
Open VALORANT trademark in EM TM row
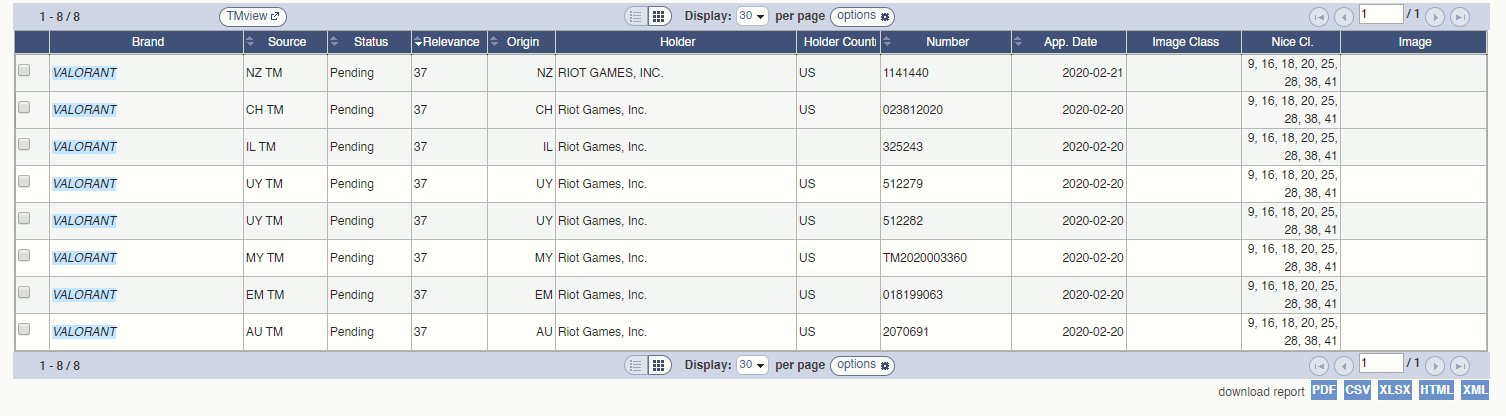coord(84,295)
